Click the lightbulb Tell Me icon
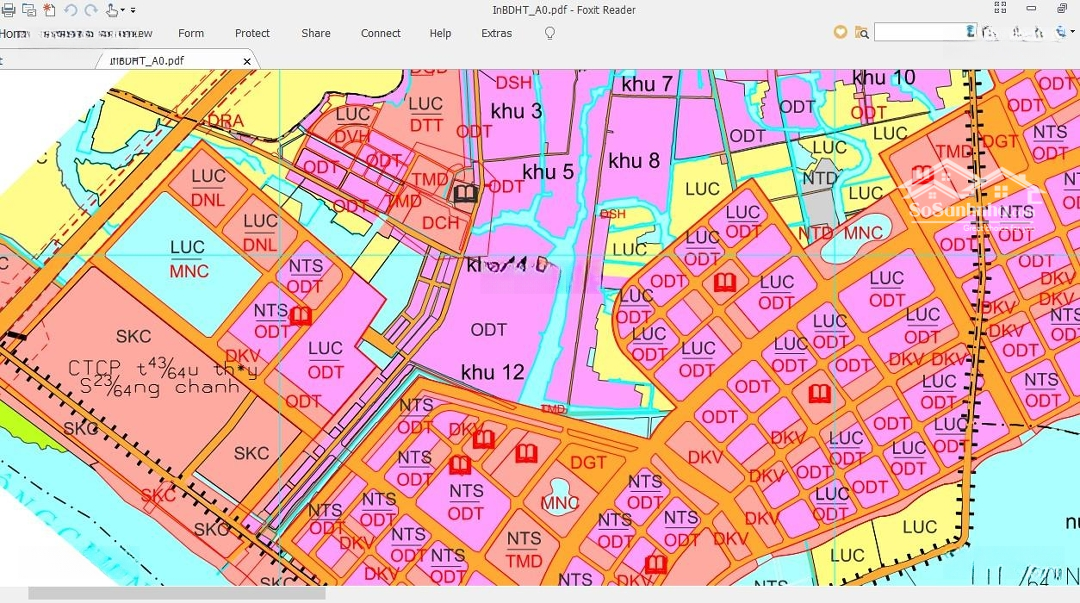 pyautogui.click(x=549, y=33)
